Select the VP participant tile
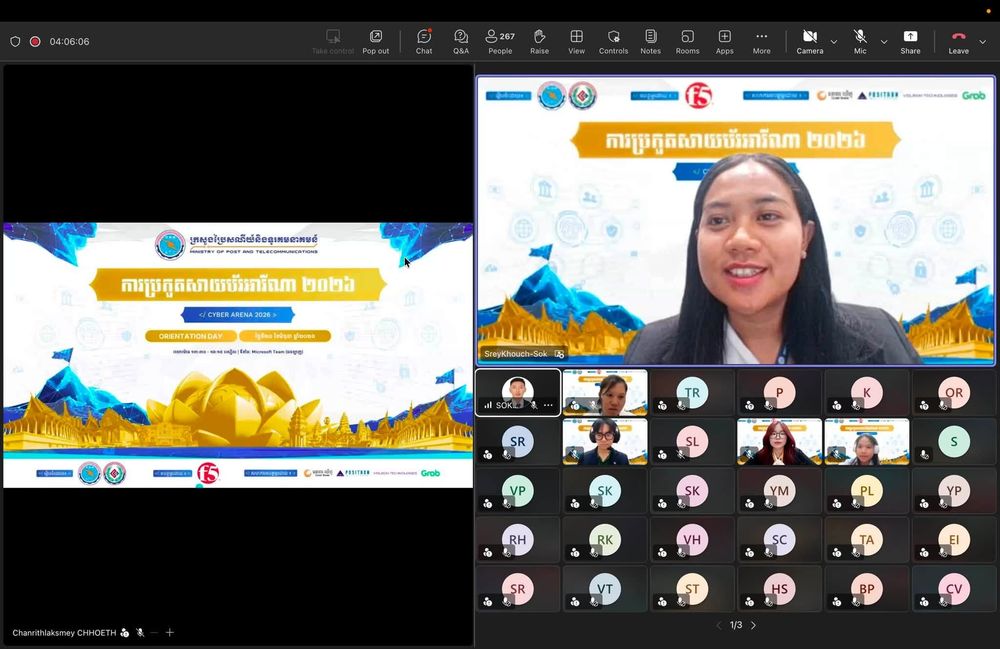 tap(518, 491)
